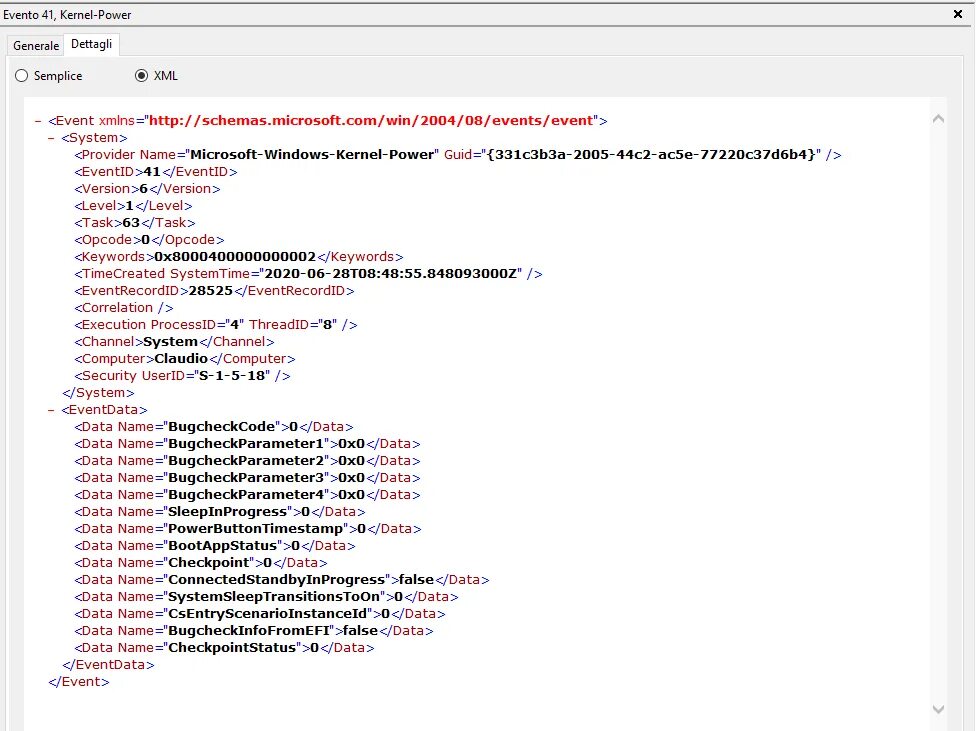This screenshot has height=731, width=976.
Task: Collapse the Event root XML node
Action: (x=38, y=121)
